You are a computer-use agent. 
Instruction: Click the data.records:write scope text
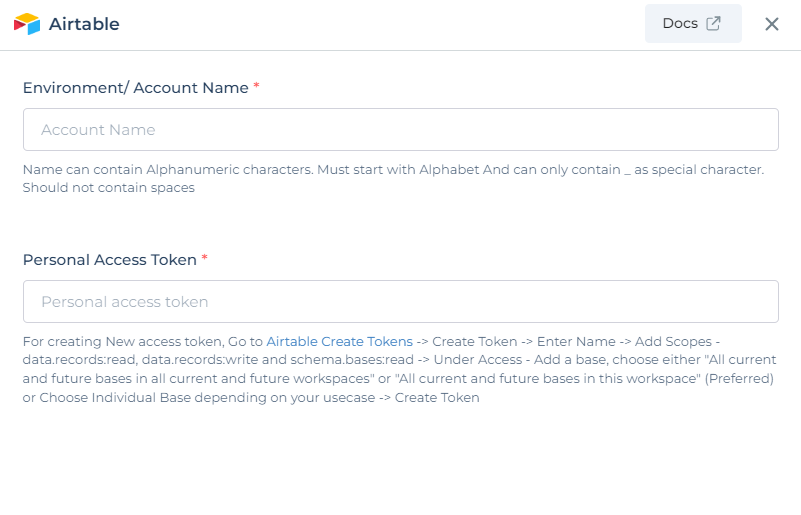200,360
